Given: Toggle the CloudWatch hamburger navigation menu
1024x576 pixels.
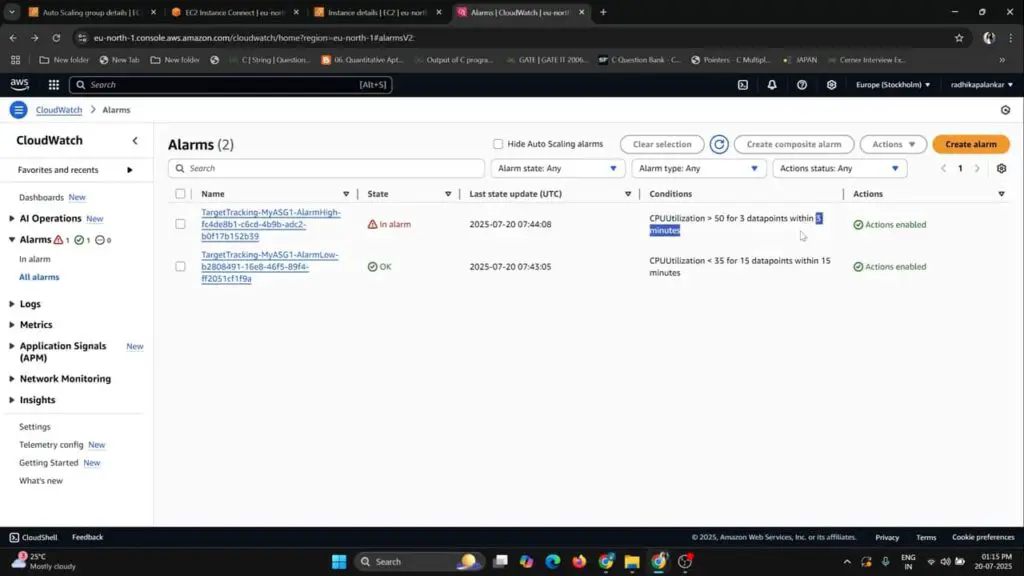Looking at the screenshot, I should pos(18,110).
